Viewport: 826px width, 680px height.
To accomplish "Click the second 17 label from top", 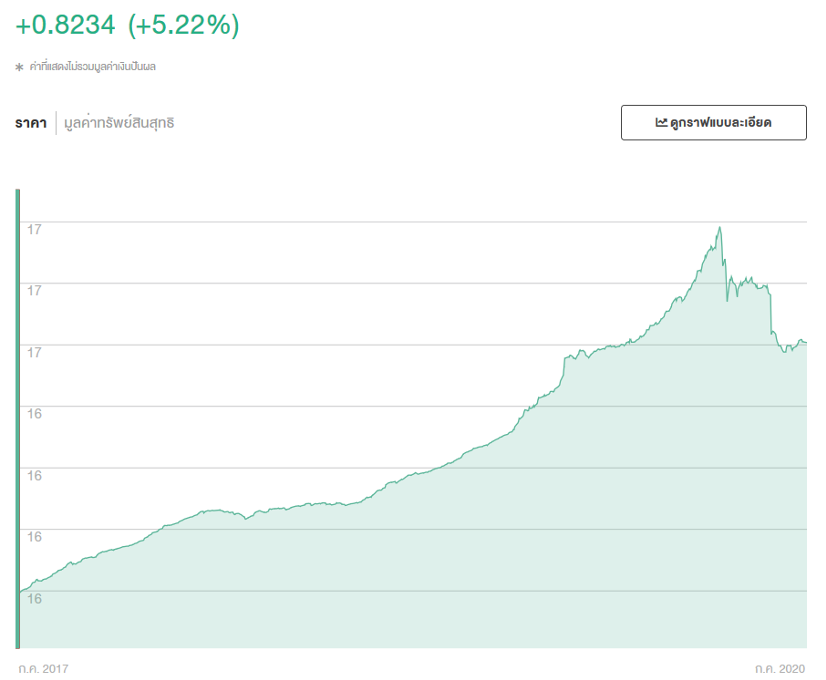I will (x=34, y=290).
